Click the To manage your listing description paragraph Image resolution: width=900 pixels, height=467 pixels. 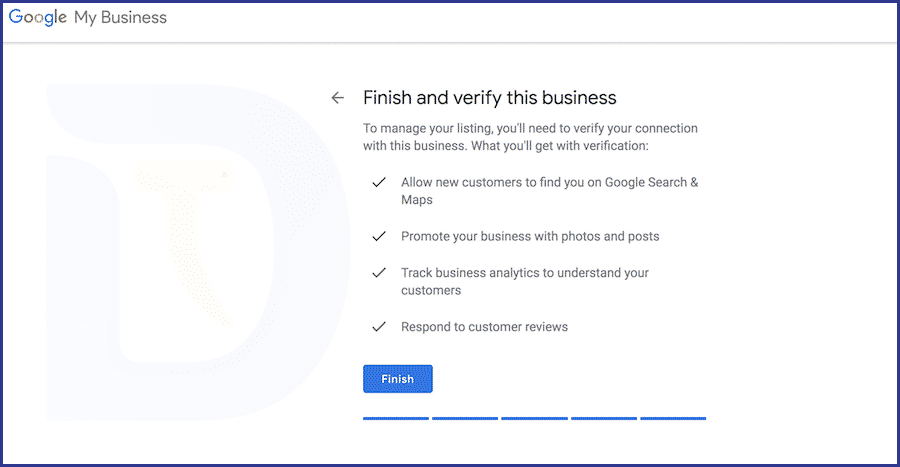point(530,137)
